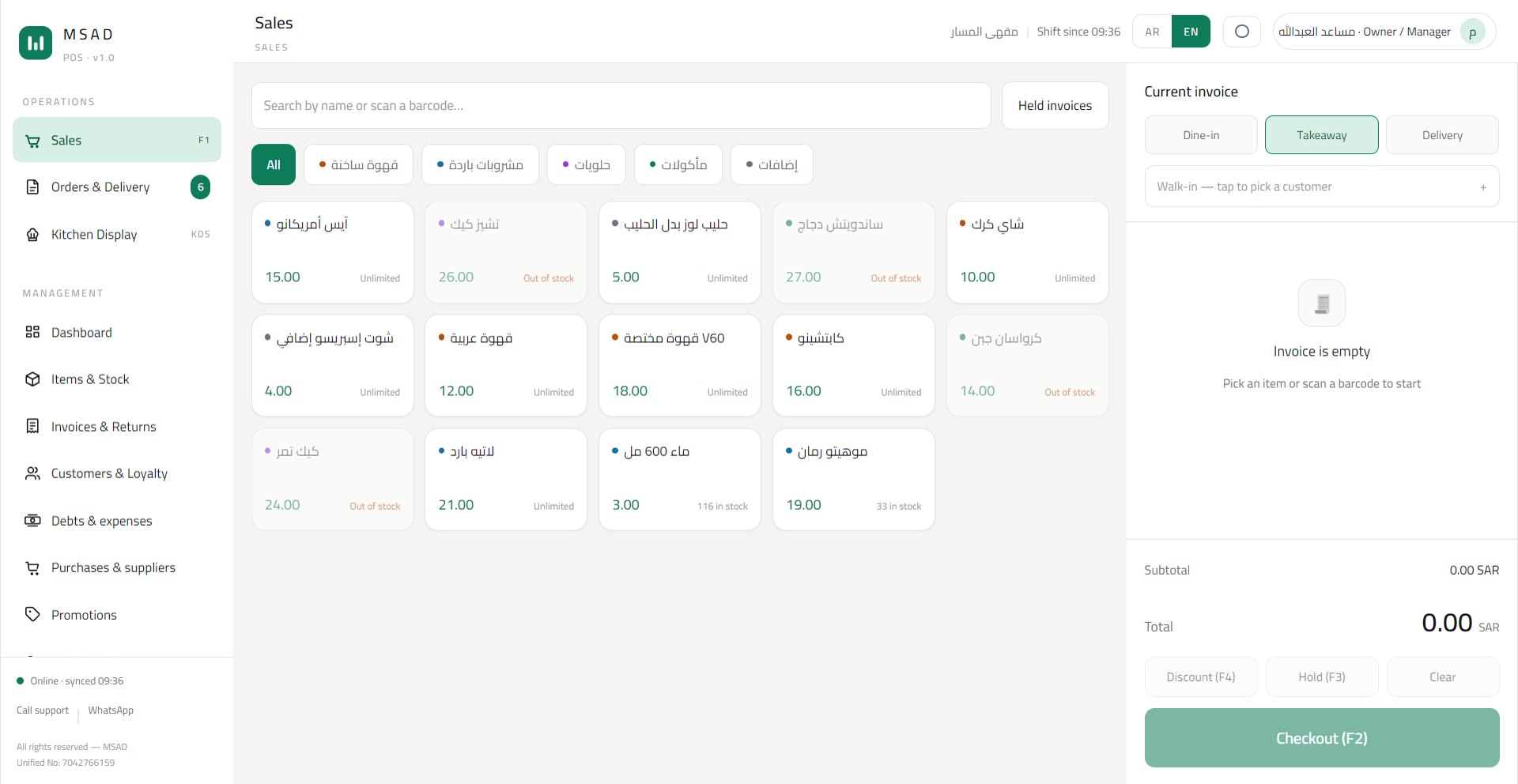Click the Debts & expenses cash icon
Viewport: 1518px width, 784px height.
pyautogui.click(x=32, y=521)
